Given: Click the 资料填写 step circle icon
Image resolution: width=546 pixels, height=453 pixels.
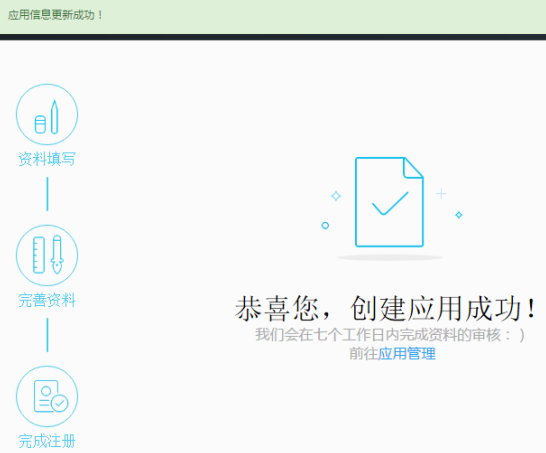Looking at the screenshot, I should pyautogui.click(x=47, y=115).
